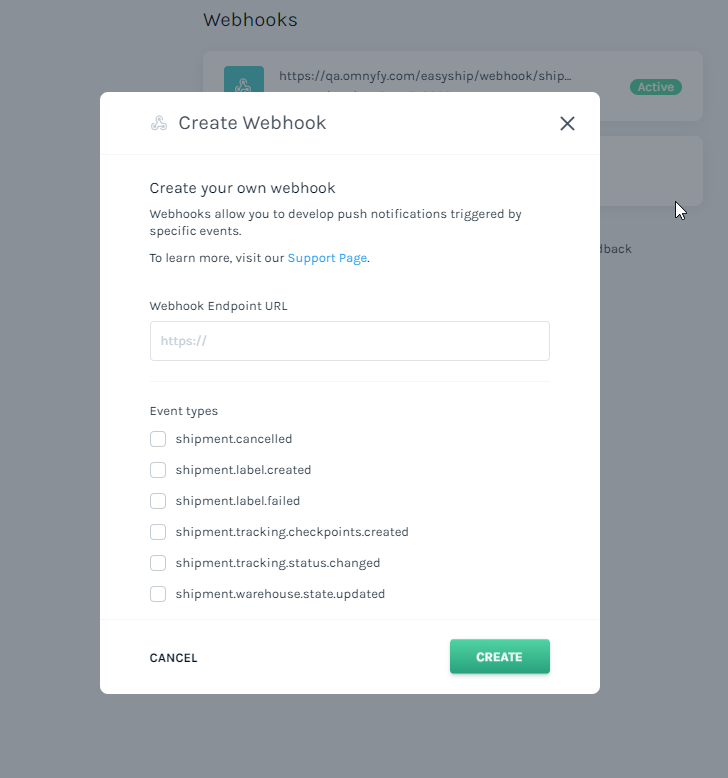Click the teal webhook icon in background card
Viewport: 728px width, 778px height.
[x=244, y=79]
